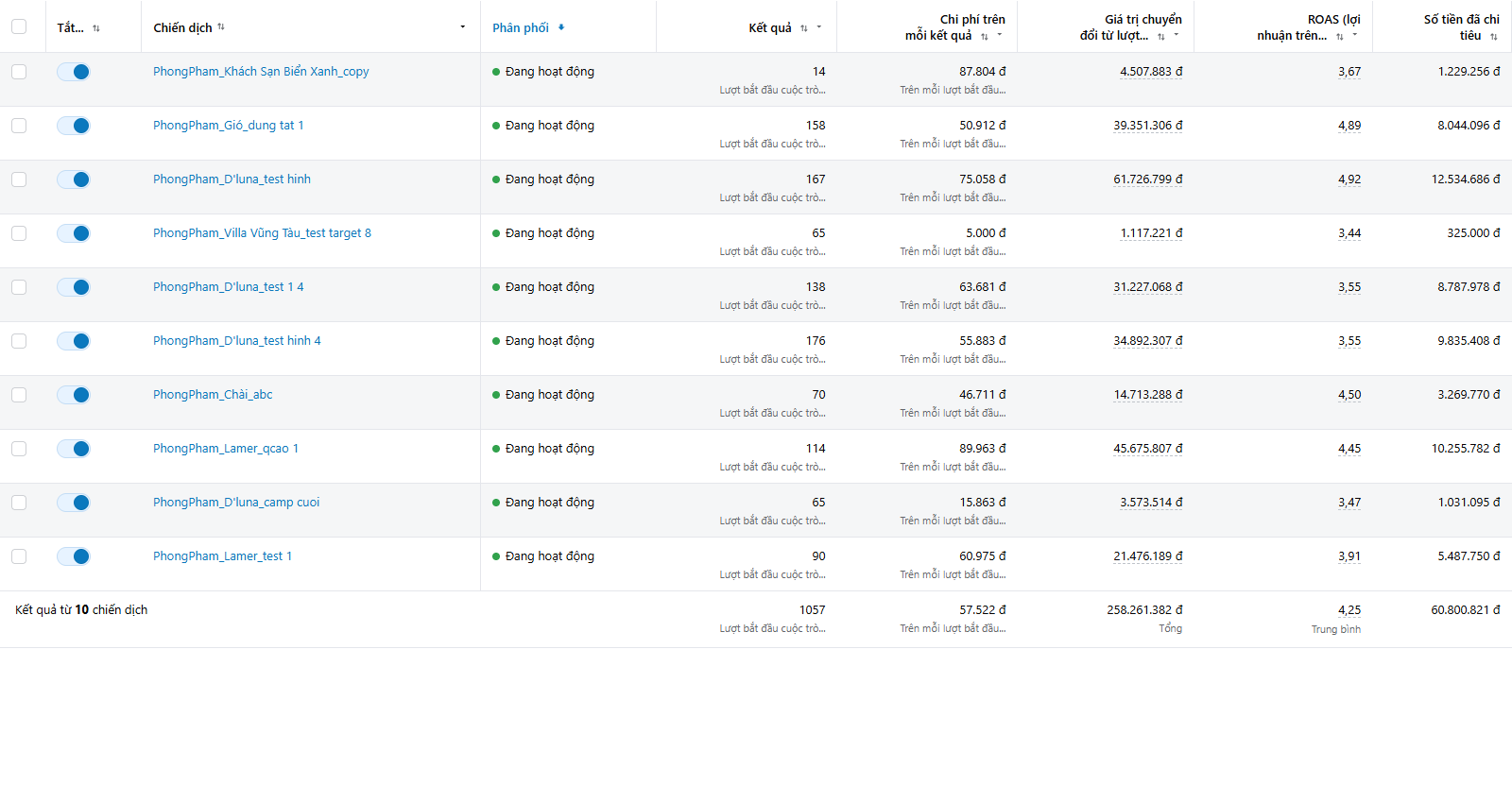The height and width of the screenshot is (803, 1512).
Task: Open campaign PhongPham_D'luna_test hinh 4
Action: (237, 341)
